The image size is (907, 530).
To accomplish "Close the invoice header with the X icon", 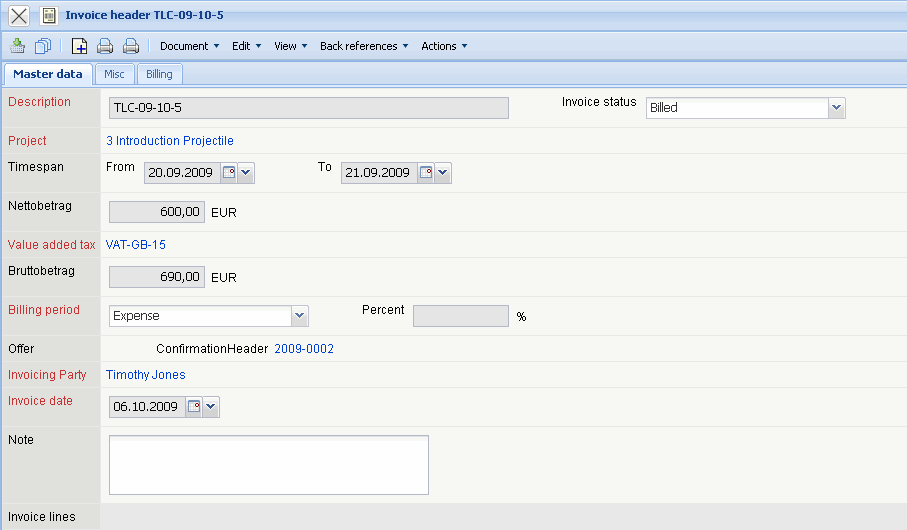I will tap(19, 15).
